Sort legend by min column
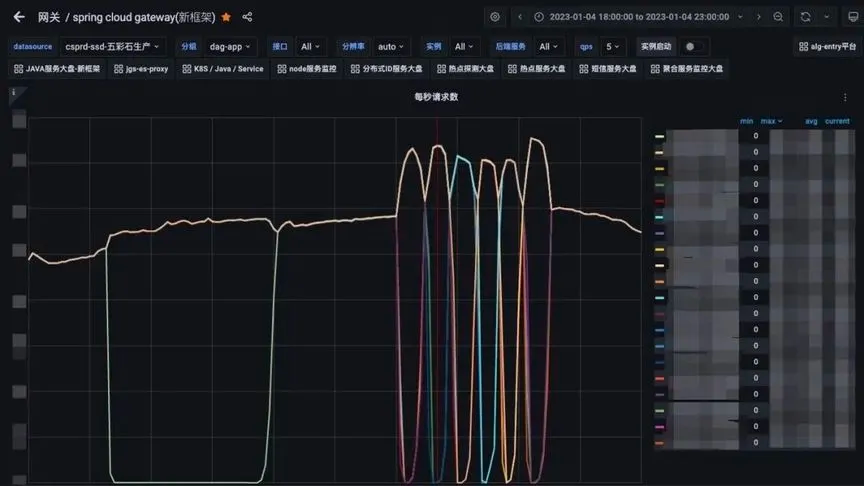 (747, 121)
